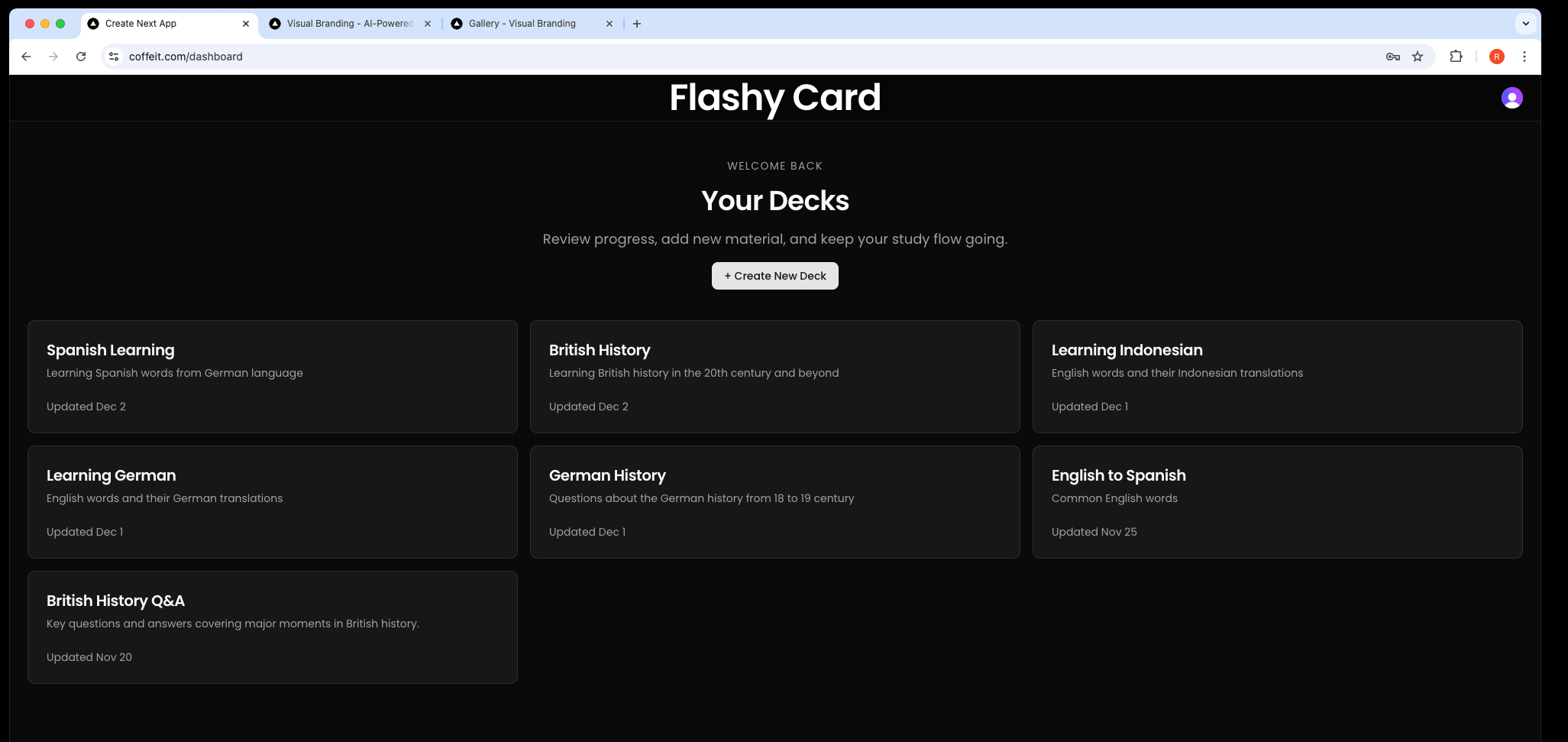Click the Create New Deck button
This screenshot has width=1568, height=742.
click(774, 276)
